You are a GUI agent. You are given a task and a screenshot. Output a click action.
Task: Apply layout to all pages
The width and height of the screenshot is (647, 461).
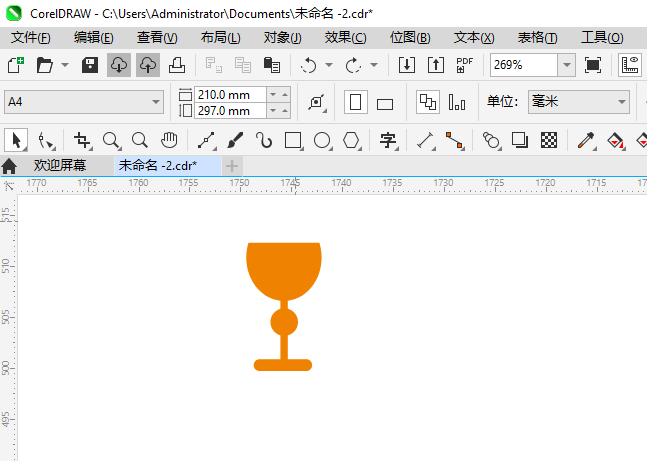point(428,102)
